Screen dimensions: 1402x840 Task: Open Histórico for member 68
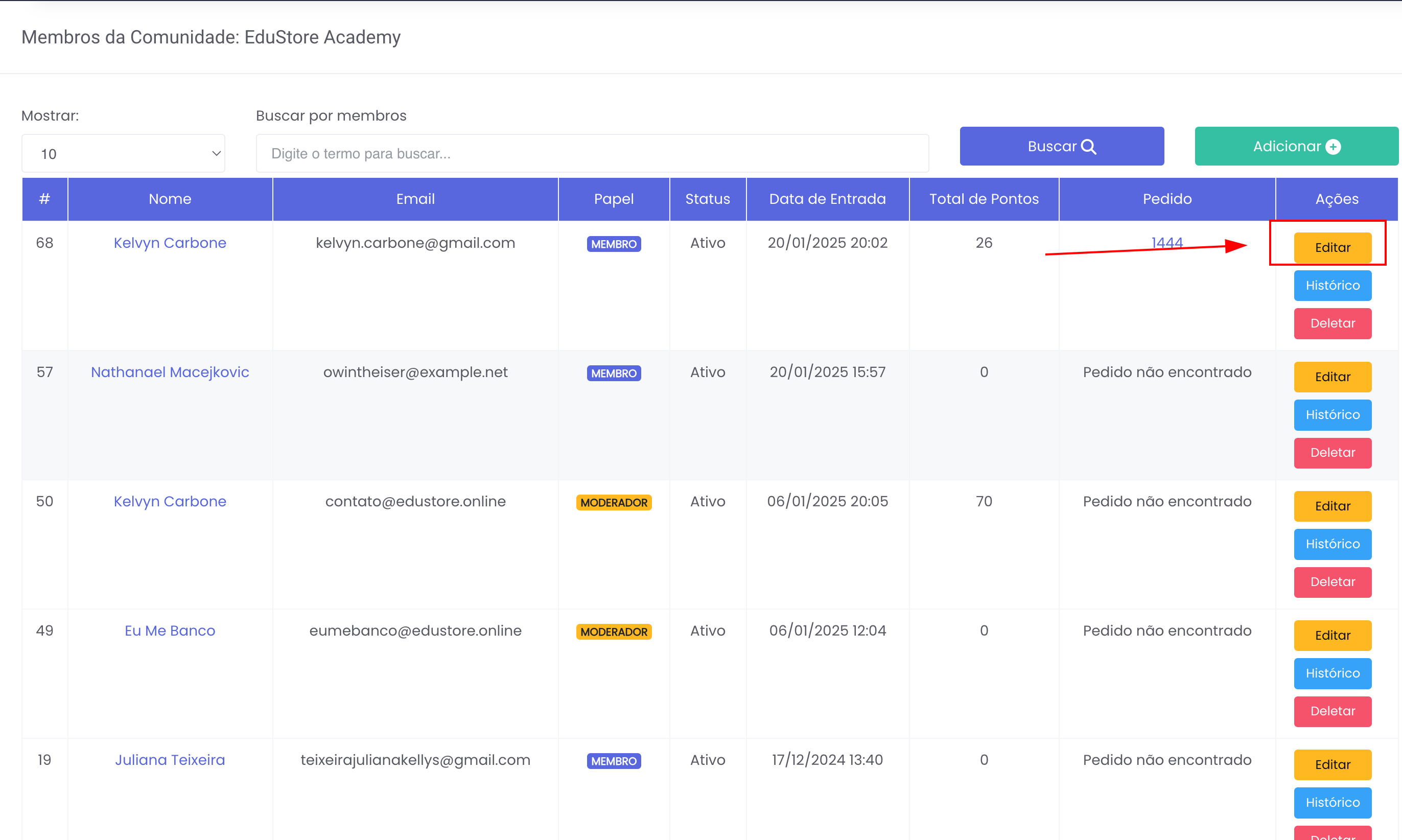1332,285
